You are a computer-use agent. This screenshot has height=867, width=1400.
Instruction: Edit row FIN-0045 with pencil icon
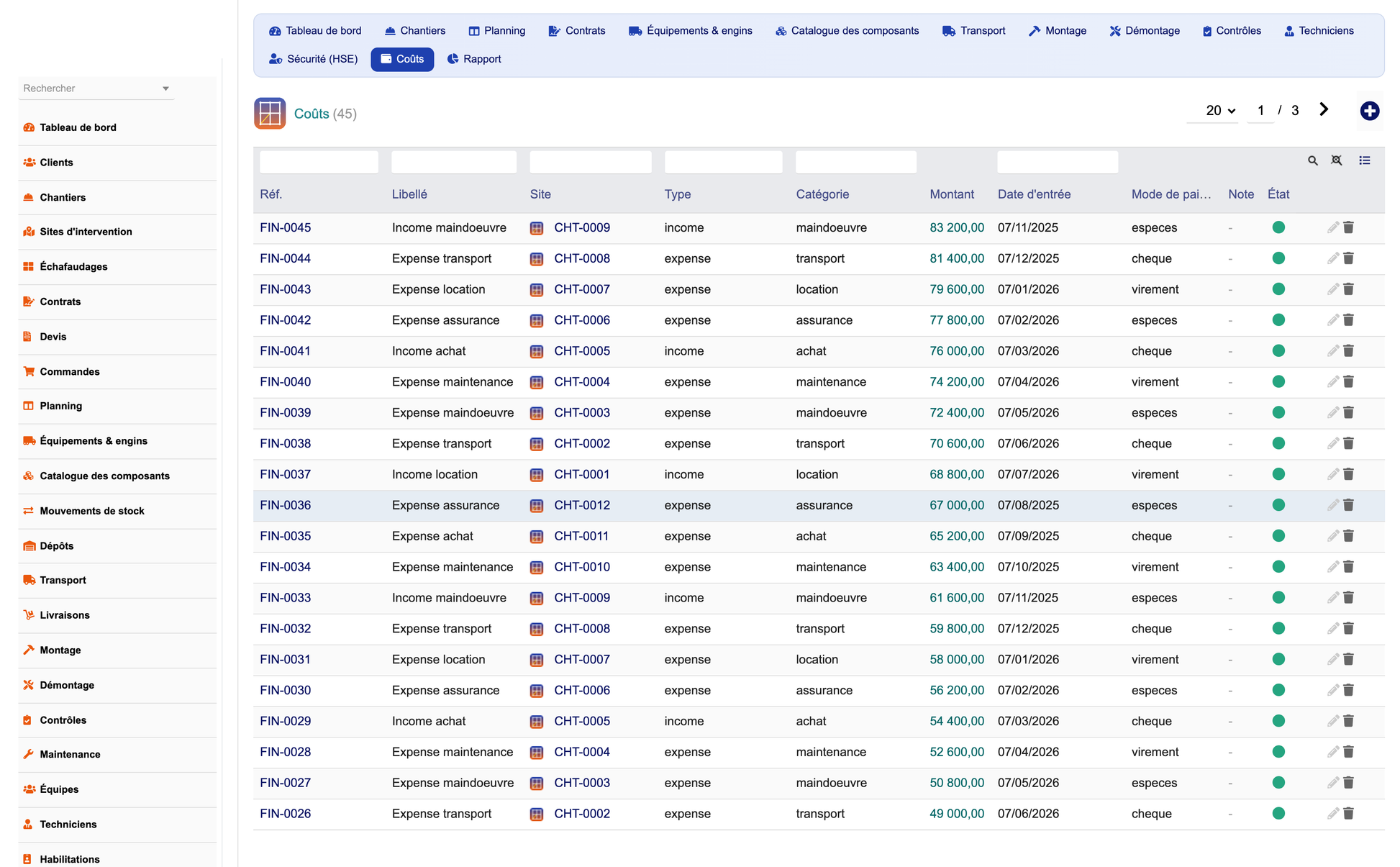point(1333,227)
